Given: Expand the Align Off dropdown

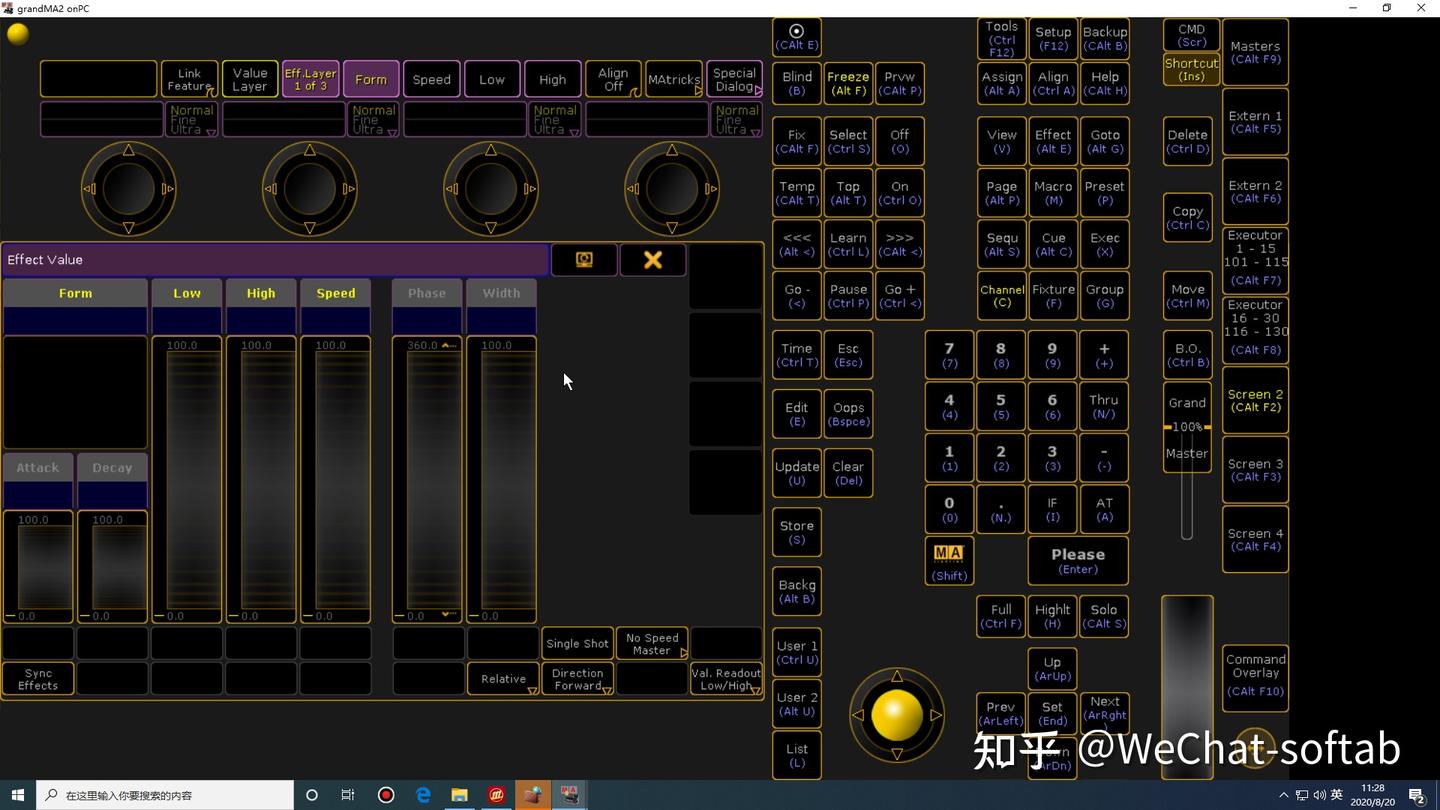Looking at the screenshot, I should [x=613, y=79].
